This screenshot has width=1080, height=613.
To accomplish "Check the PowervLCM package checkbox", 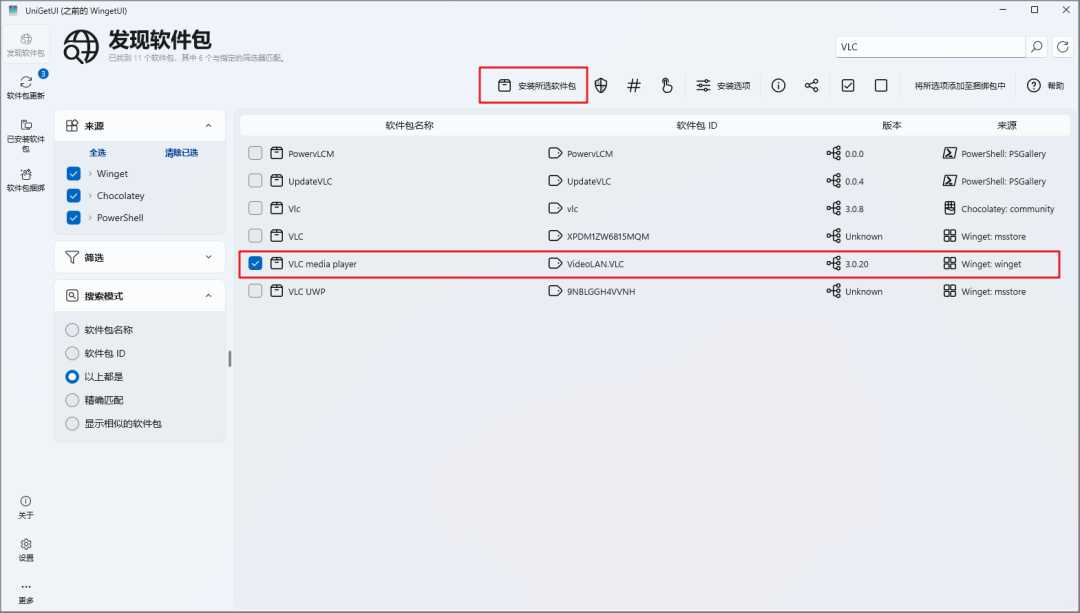I will 256,153.
